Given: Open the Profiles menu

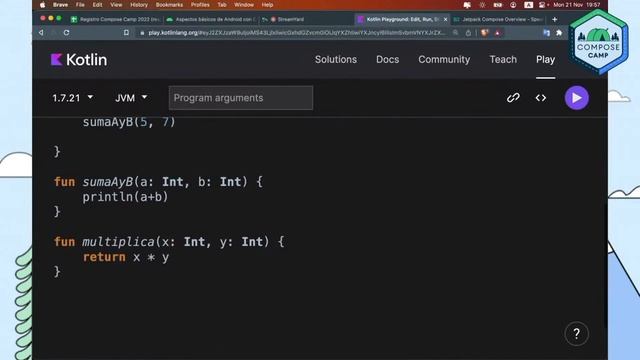Looking at the screenshot, I should click(200, 5).
